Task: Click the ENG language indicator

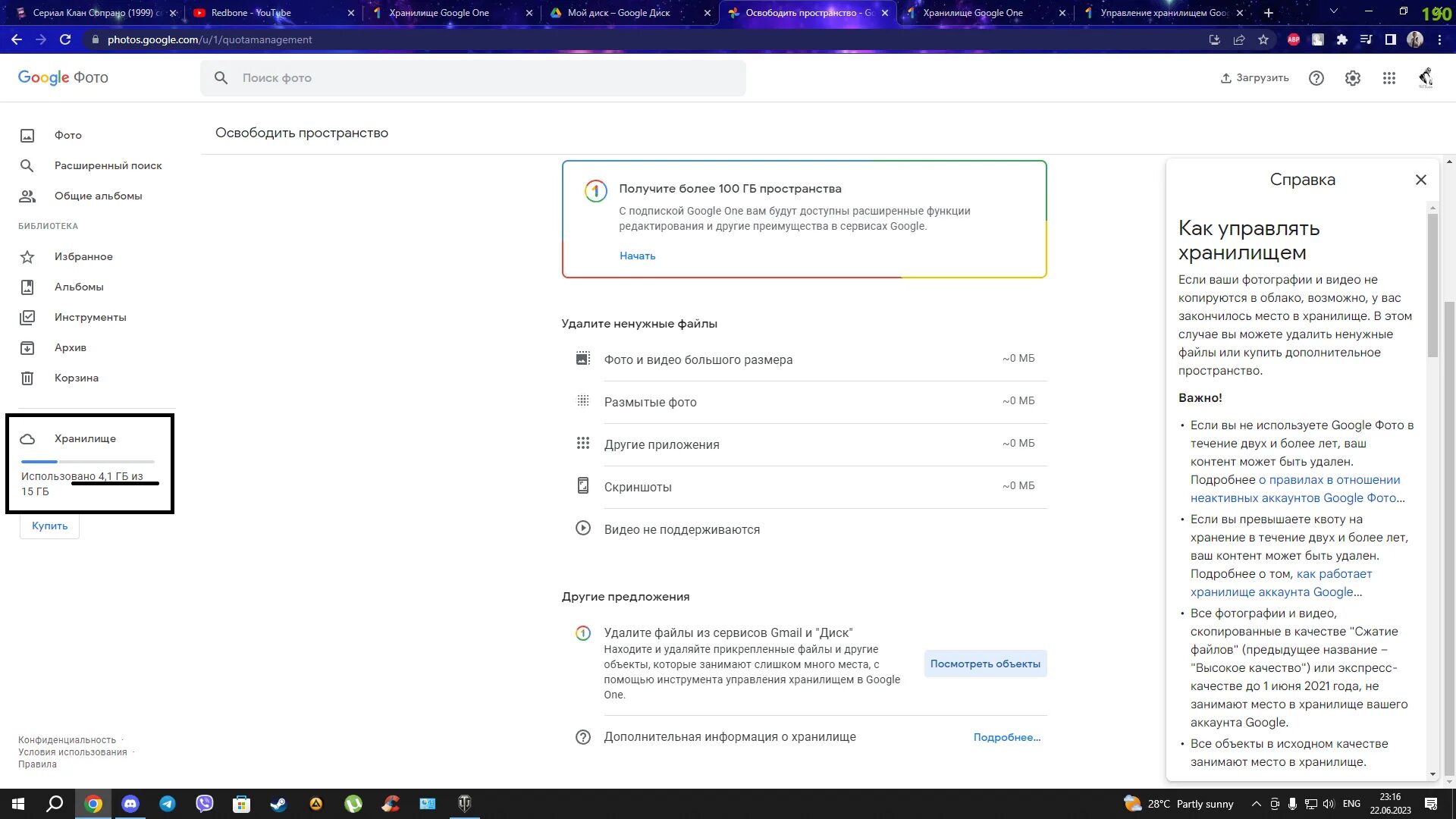Action: coord(1351,804)
